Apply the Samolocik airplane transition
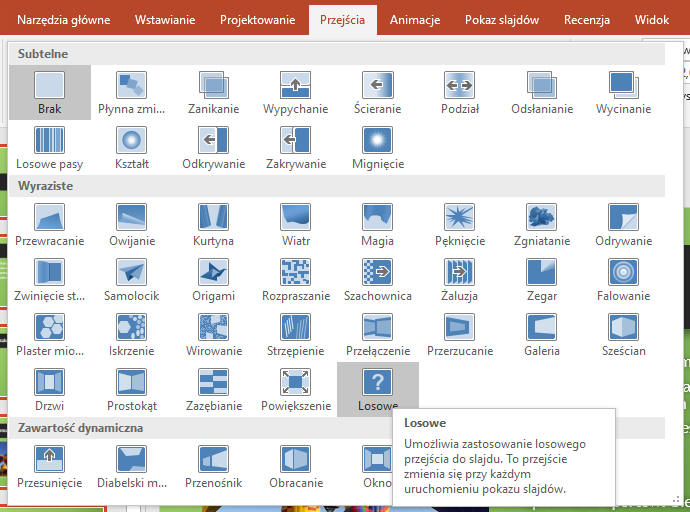Screen dimensions: 690x512 click(x=131, y=279)
